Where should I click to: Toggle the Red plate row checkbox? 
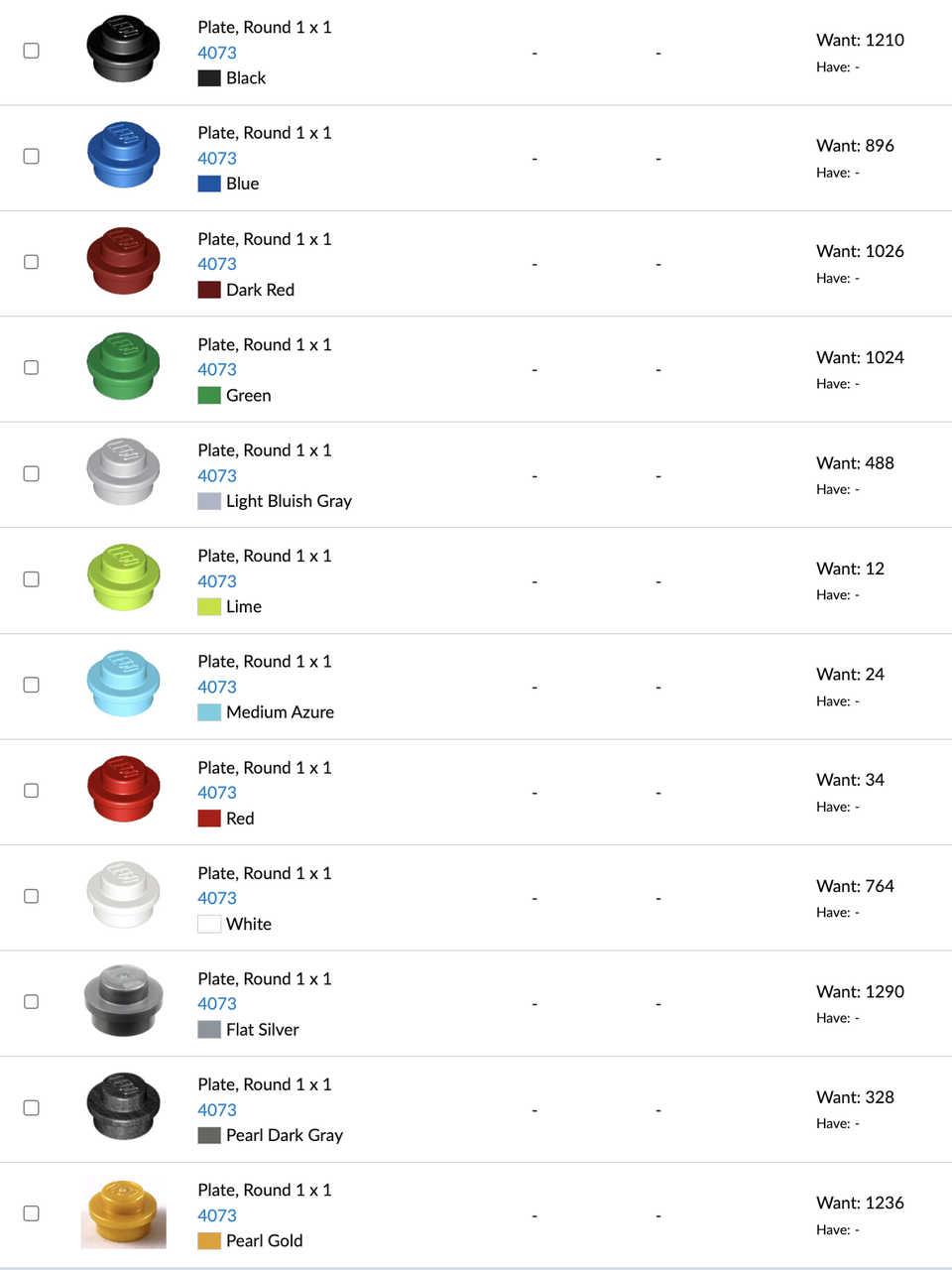(x=32, y=791)
